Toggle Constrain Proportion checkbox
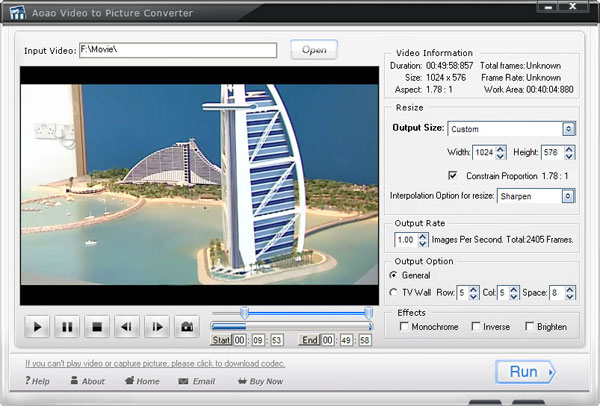 [452, 175]
